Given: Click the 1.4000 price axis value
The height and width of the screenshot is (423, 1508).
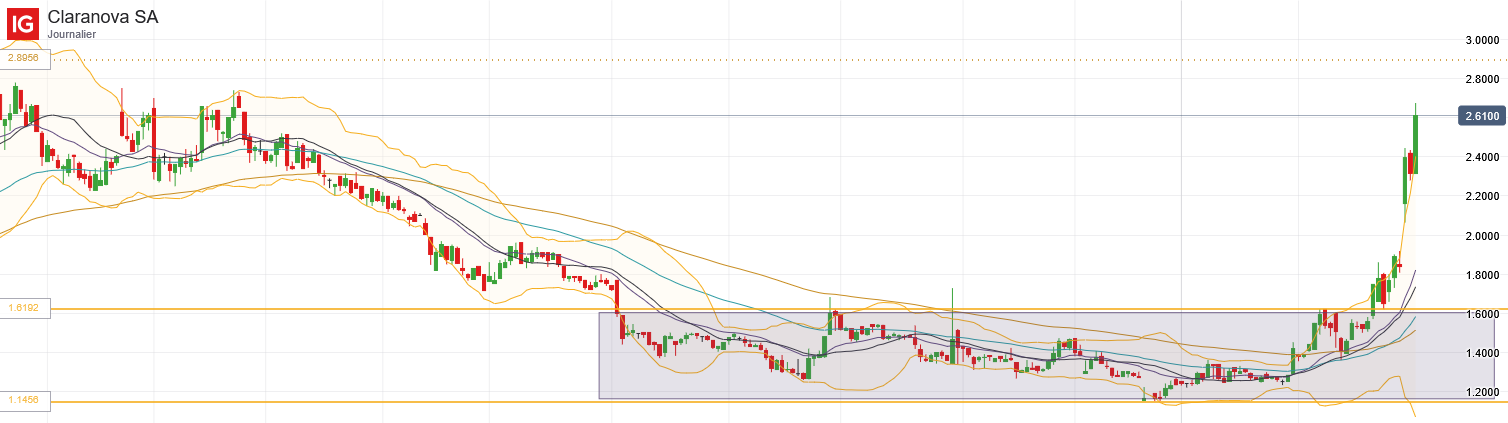Looking at the screenshot, I should [x=1482, y=353].
